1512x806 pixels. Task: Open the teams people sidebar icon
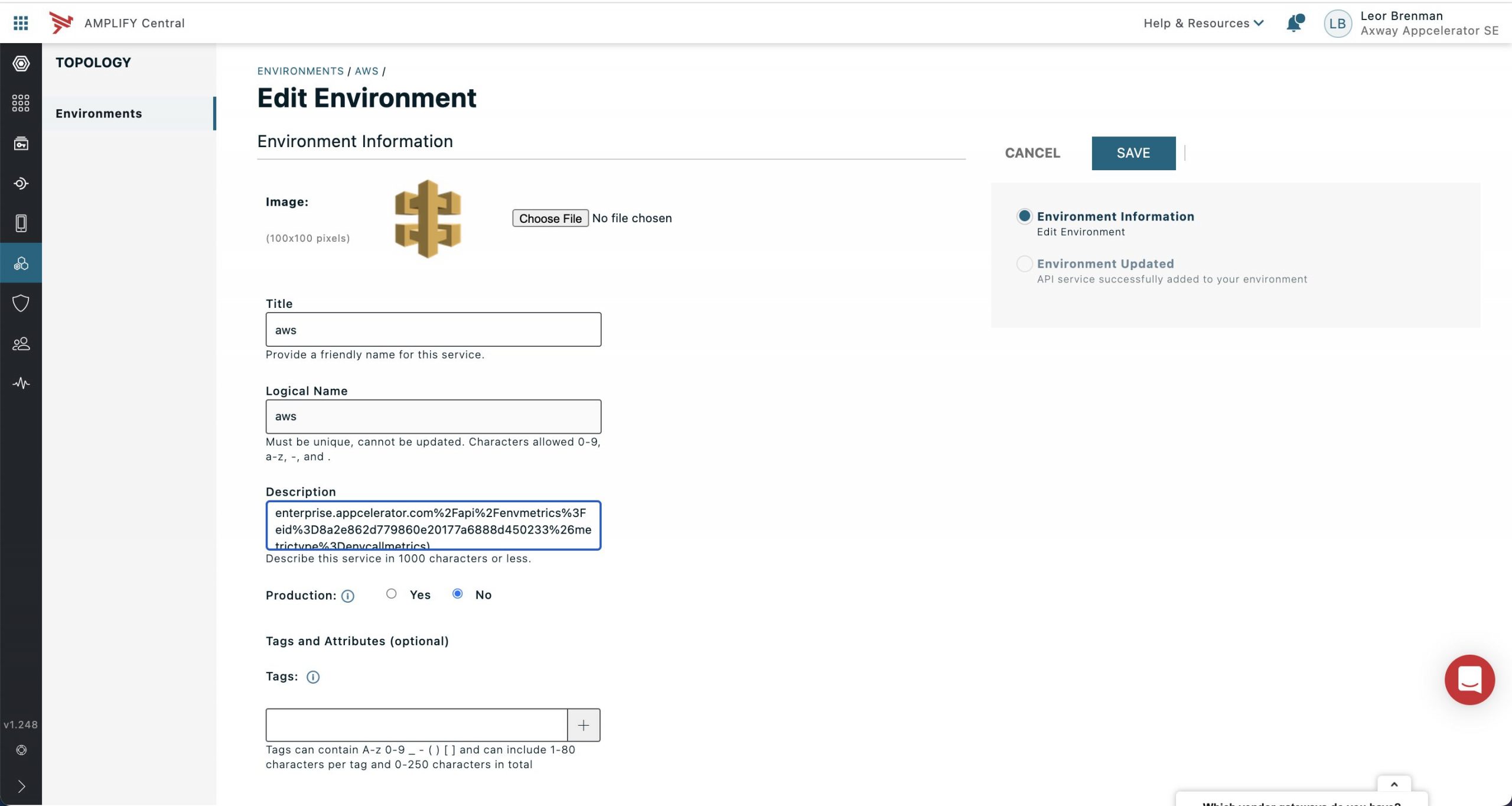(21, 343)
